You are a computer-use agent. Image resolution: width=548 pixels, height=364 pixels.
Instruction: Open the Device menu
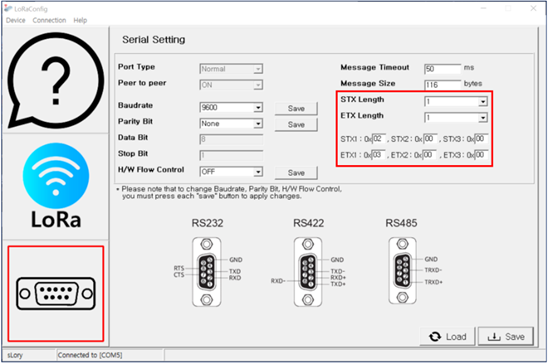(x=16, y=20)
